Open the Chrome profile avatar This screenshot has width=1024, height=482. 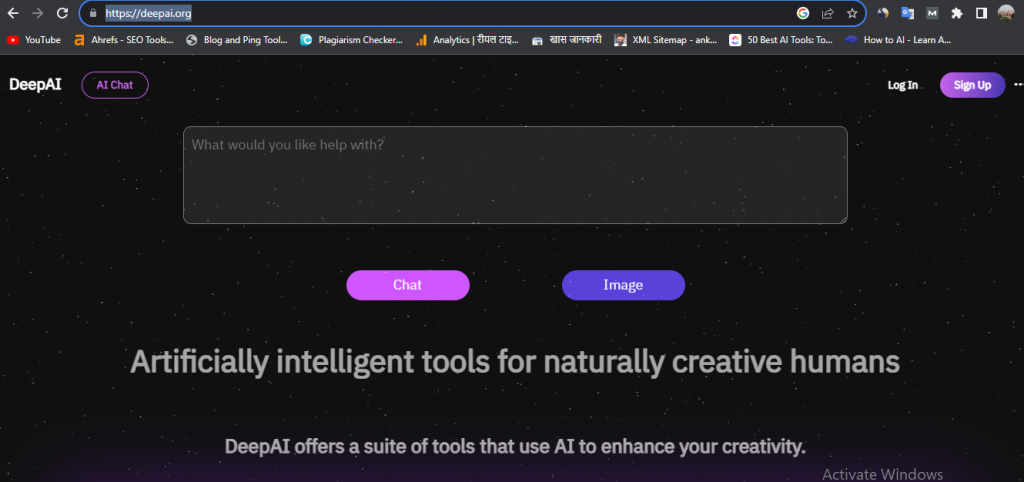click(1006, 14)
